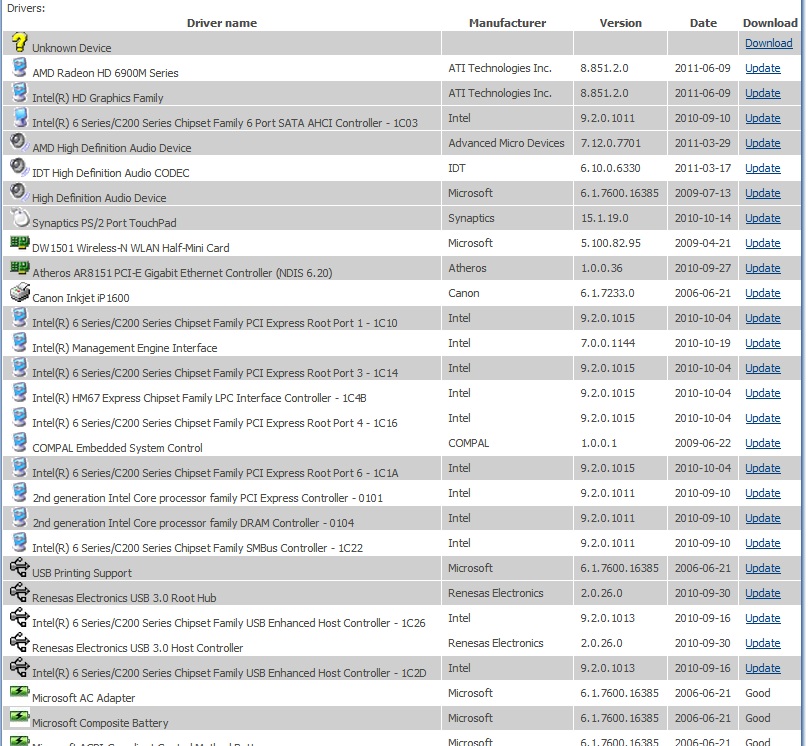Click the Atheros manufacturer cell
Viewport: 808px width, 746px height.
[x=467, y=268]
